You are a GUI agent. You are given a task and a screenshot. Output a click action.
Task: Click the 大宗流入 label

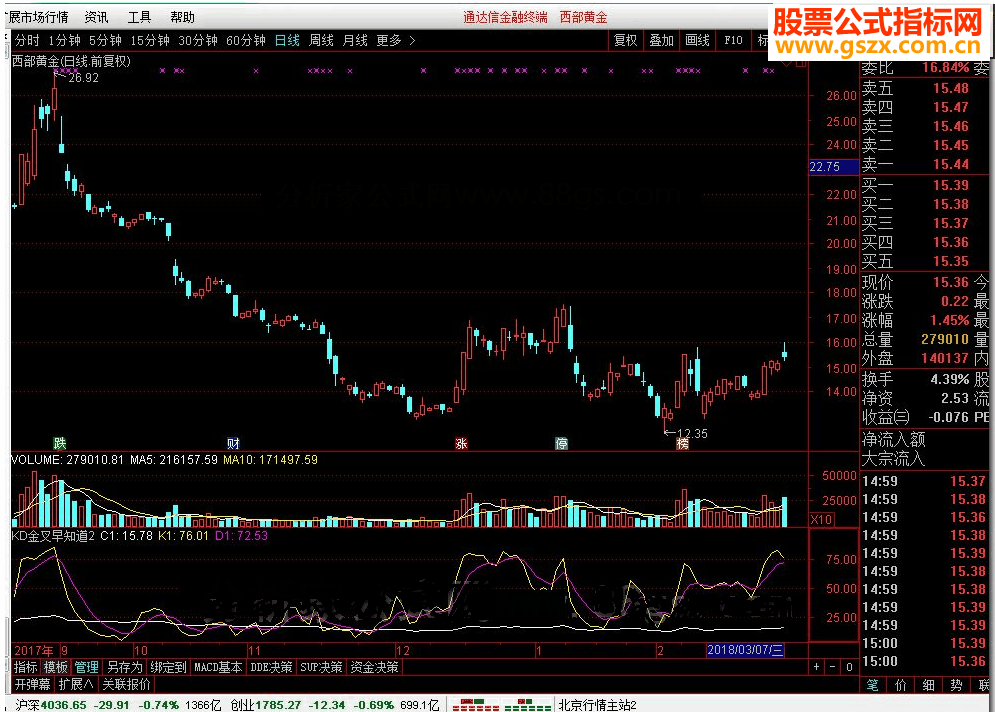click(893, 458)
